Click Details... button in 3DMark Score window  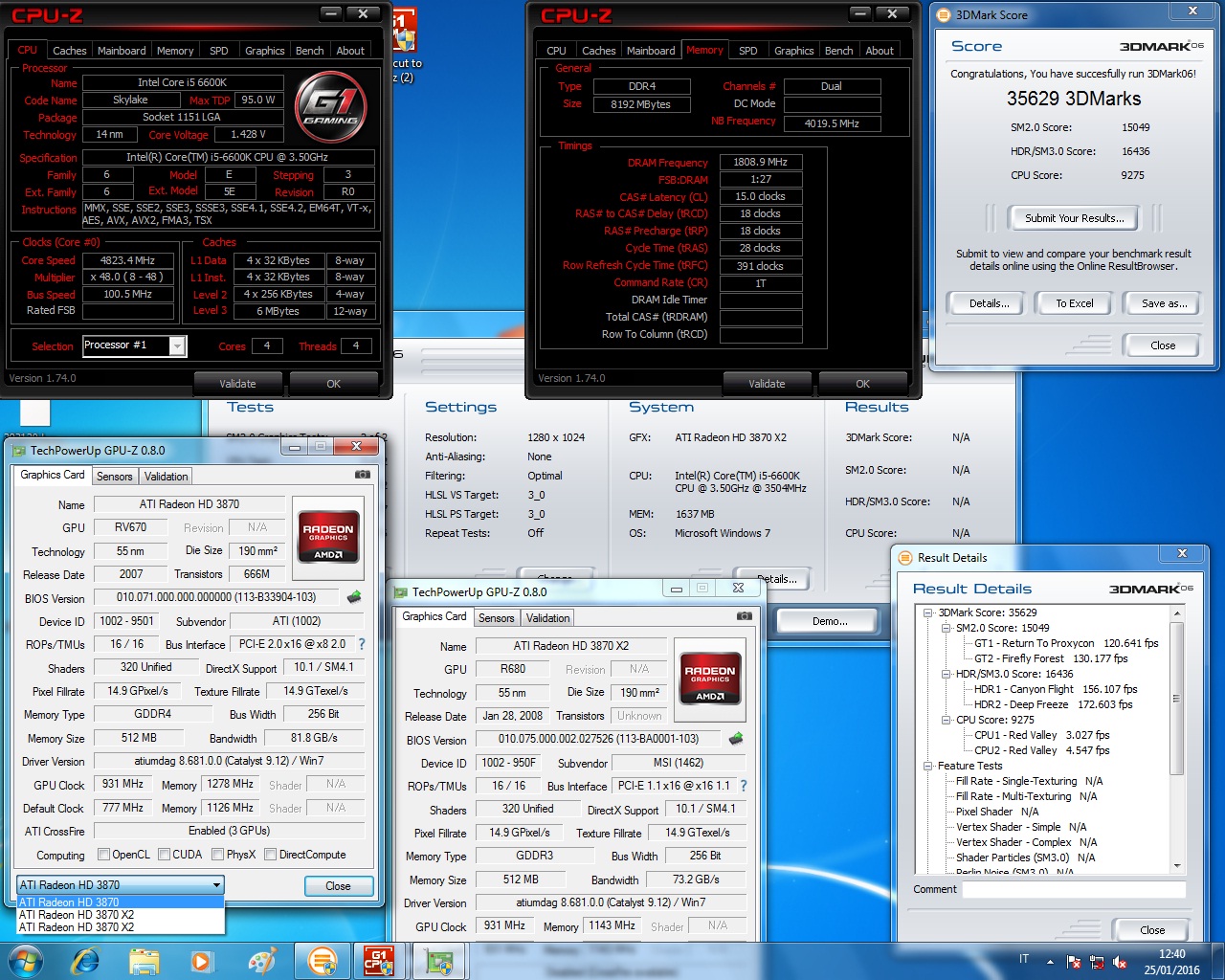click(989, 303)
